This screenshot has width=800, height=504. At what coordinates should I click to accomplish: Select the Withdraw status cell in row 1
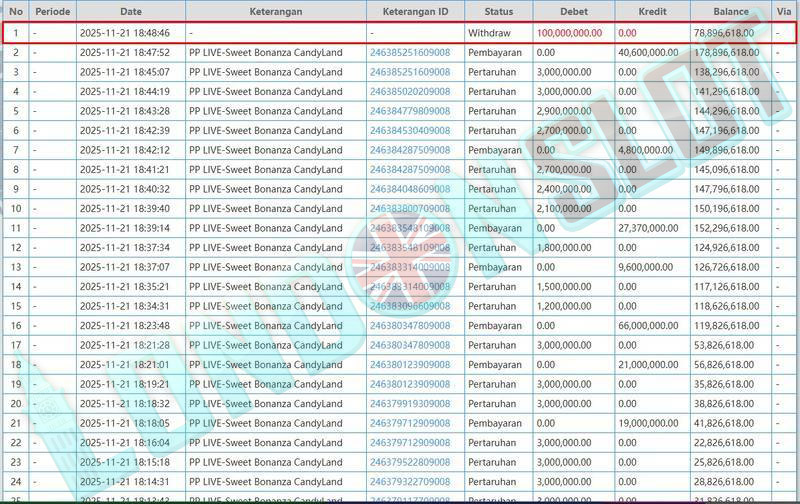pos(489,33)
